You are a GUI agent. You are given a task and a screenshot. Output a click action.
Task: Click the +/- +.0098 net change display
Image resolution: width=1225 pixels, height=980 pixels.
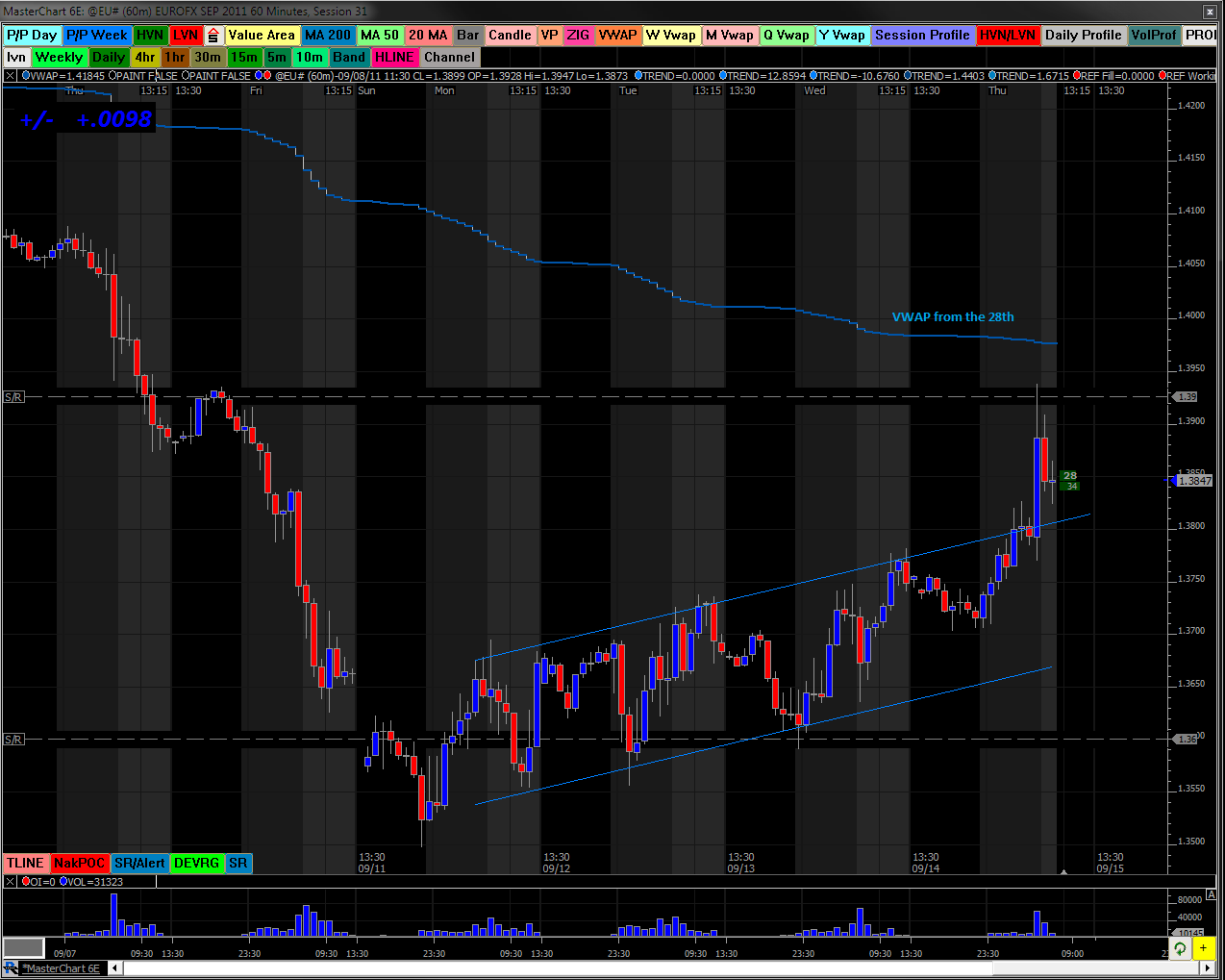pos(87,119)
